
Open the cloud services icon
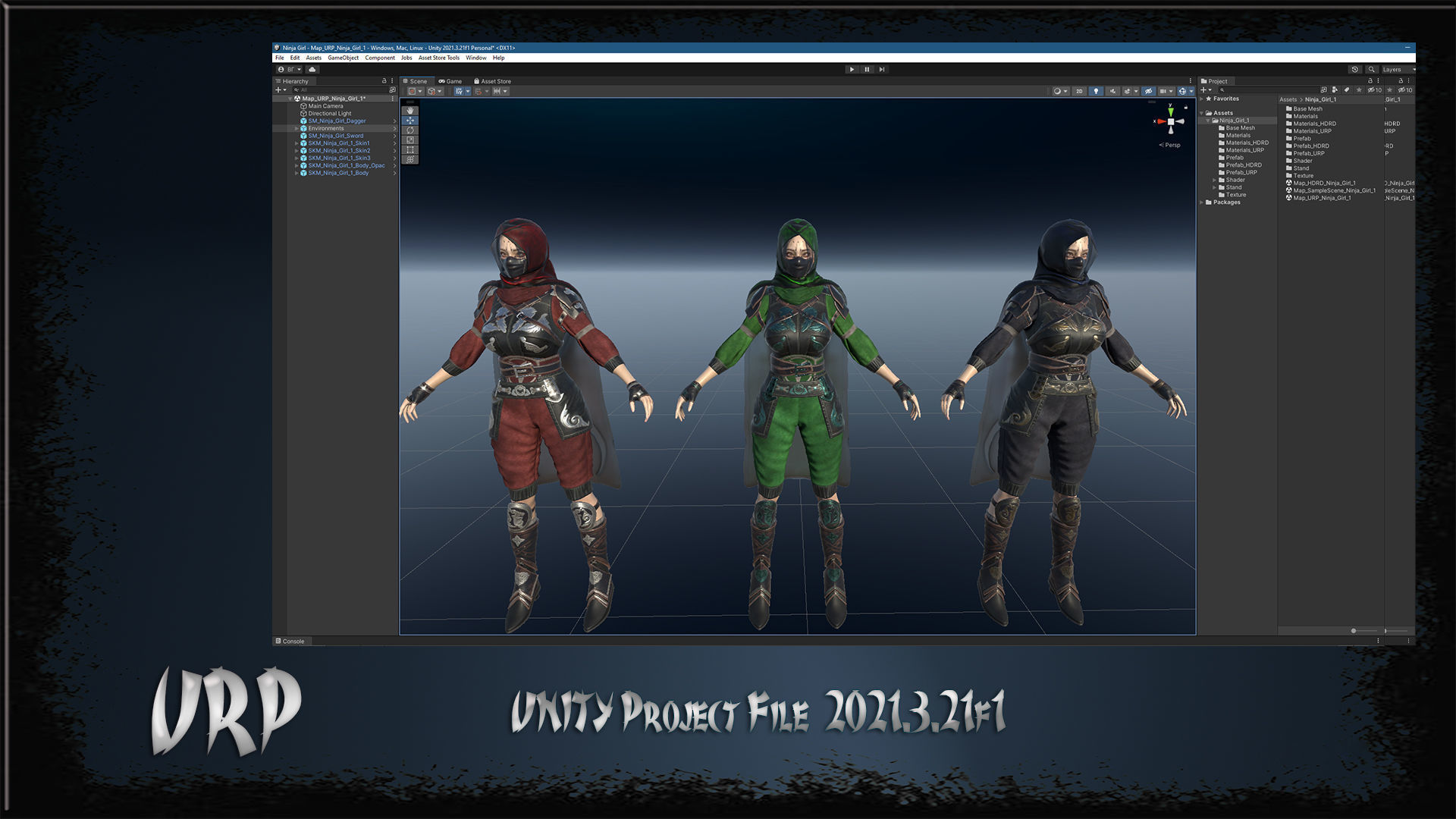[x=312, y=69]
